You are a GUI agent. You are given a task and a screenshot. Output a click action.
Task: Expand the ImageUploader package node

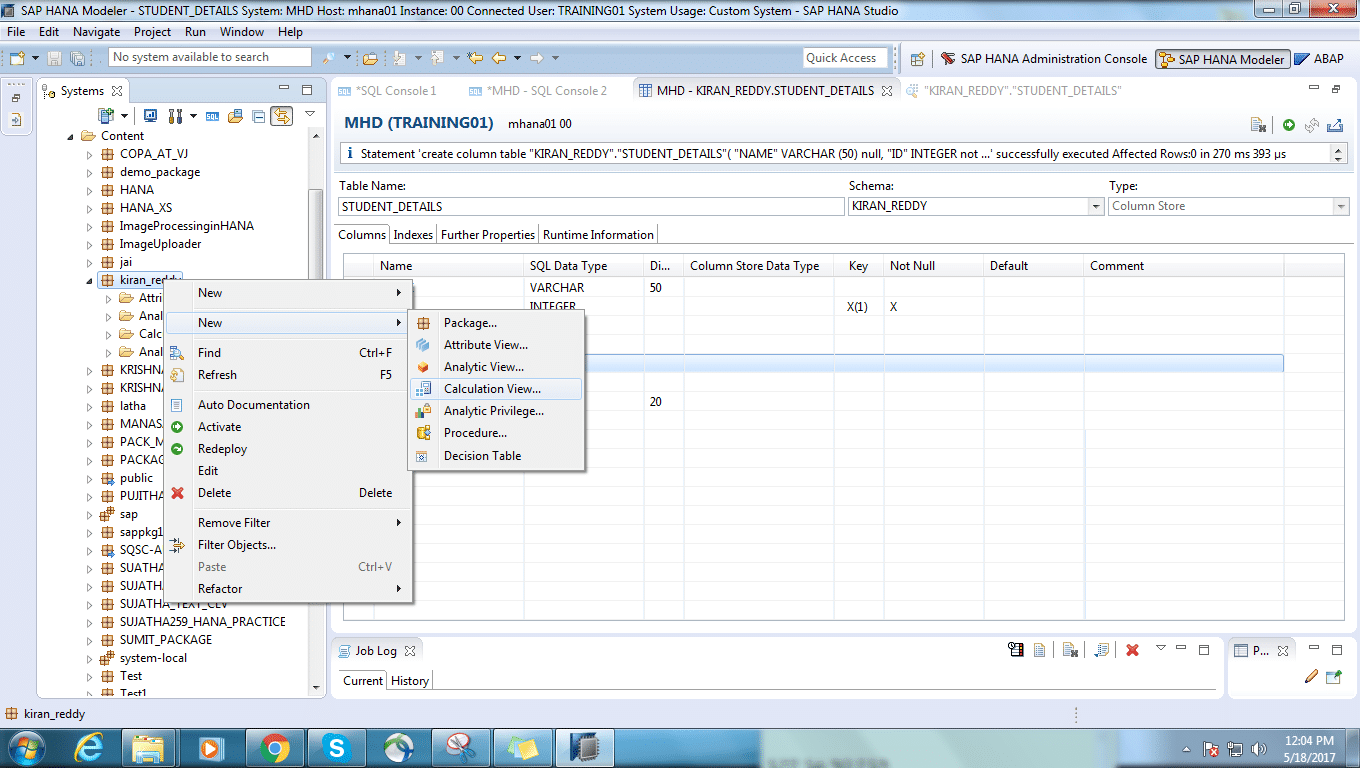coord(89,244)
